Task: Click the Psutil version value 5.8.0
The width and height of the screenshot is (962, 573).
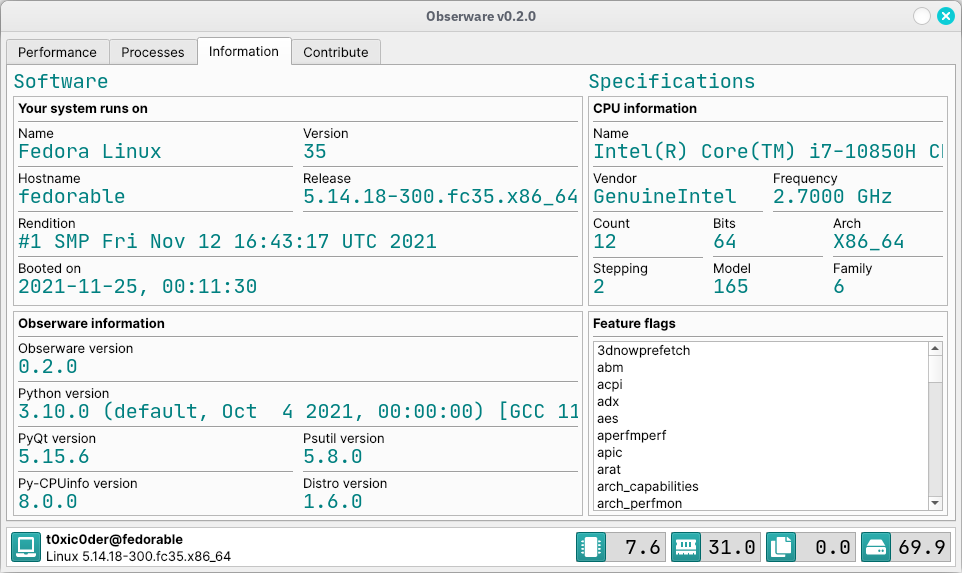Action: pyautogui.click(x=333, y=456)
